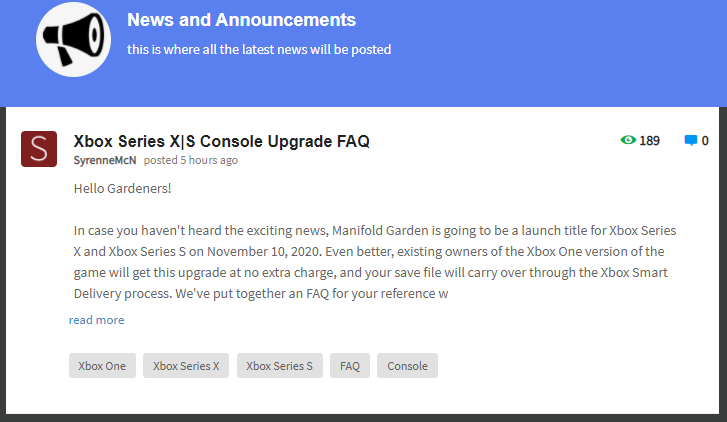This screenshot has width=727, height=422.
Task: Expand the post with 'read more'
Action: [96, 320]
